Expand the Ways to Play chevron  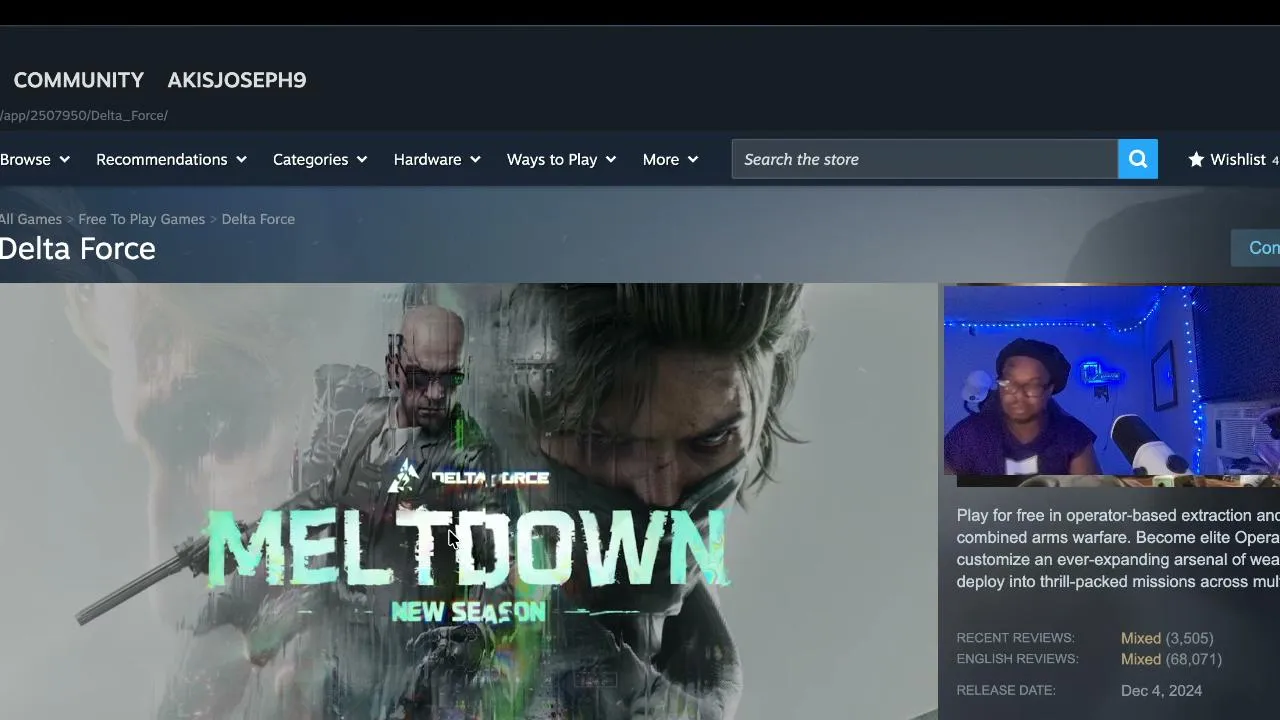(x=611, y=159)
